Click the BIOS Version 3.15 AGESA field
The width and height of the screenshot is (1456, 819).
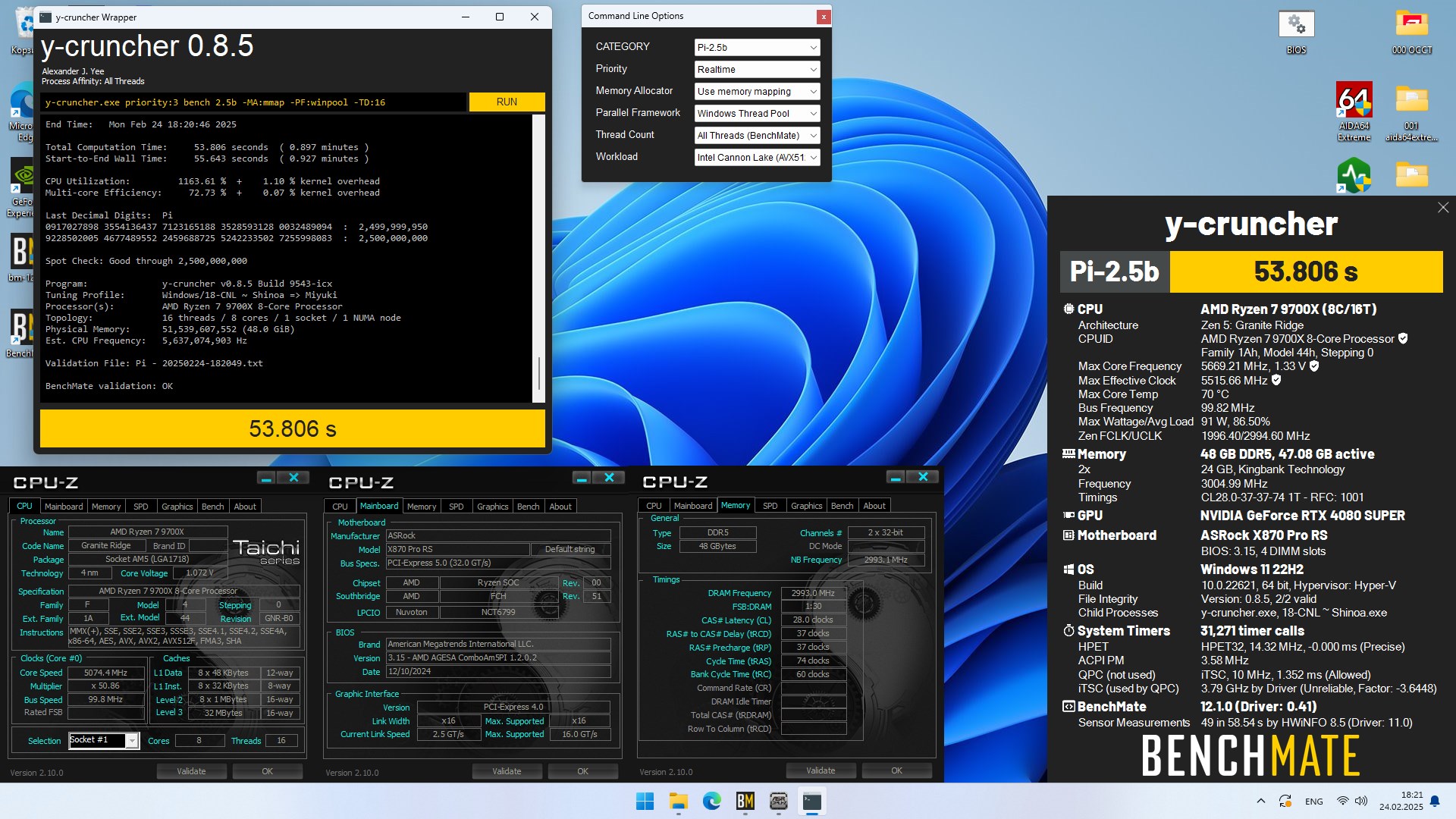(497, 657)
